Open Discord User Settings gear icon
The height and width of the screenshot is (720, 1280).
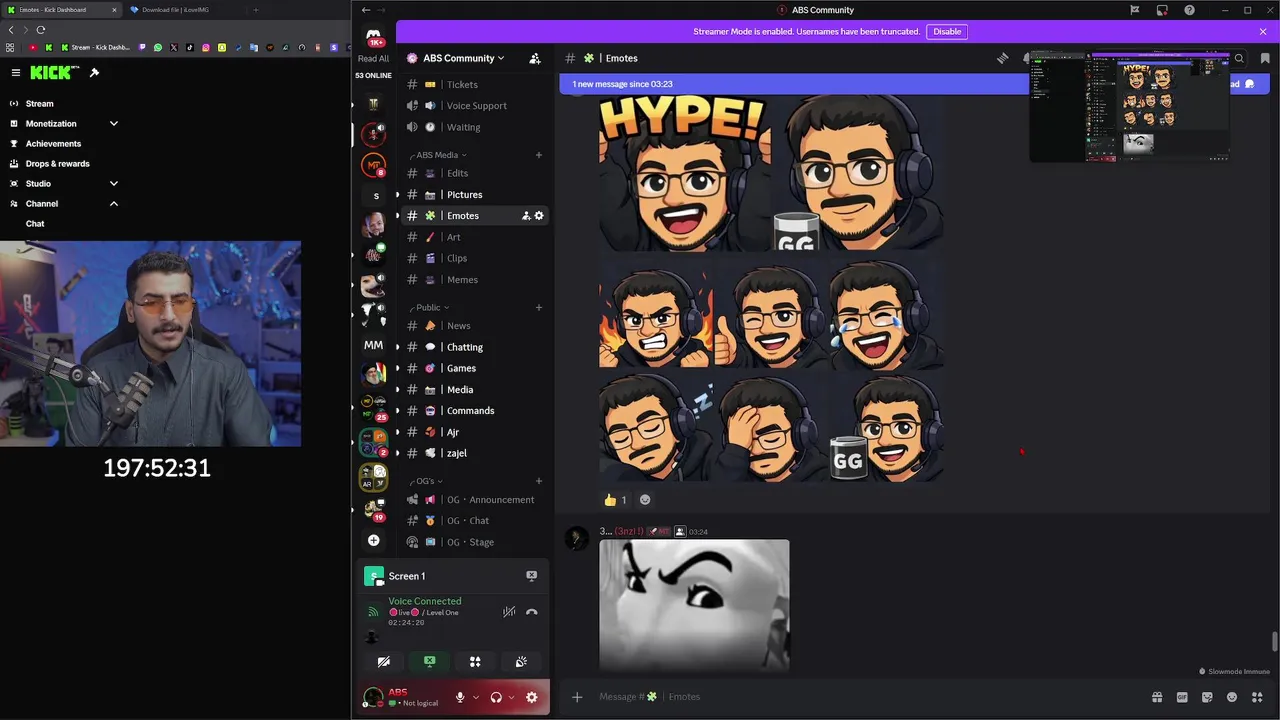(531, 697)
